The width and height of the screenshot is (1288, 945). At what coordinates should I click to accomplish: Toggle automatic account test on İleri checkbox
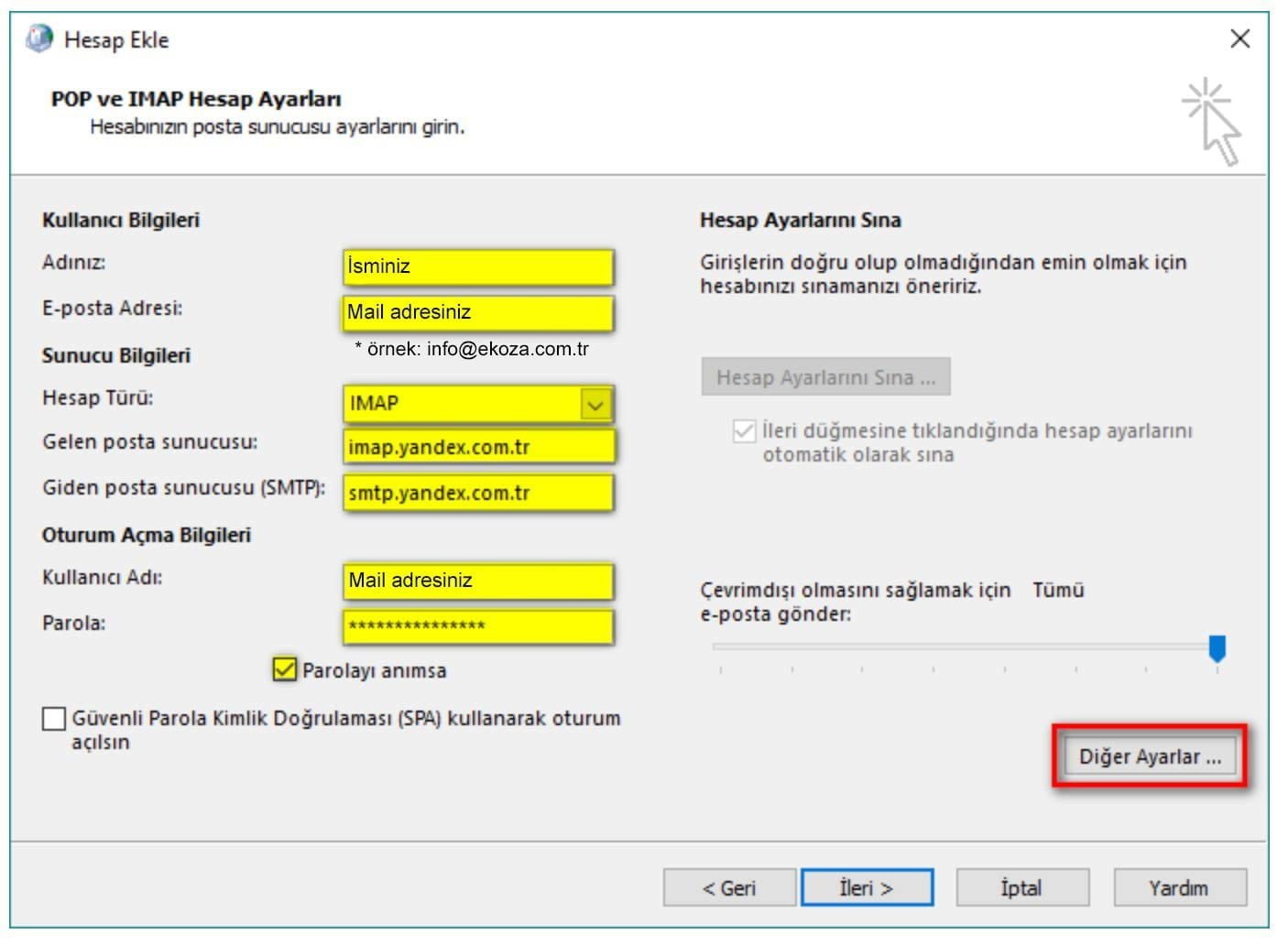(744, 431)
